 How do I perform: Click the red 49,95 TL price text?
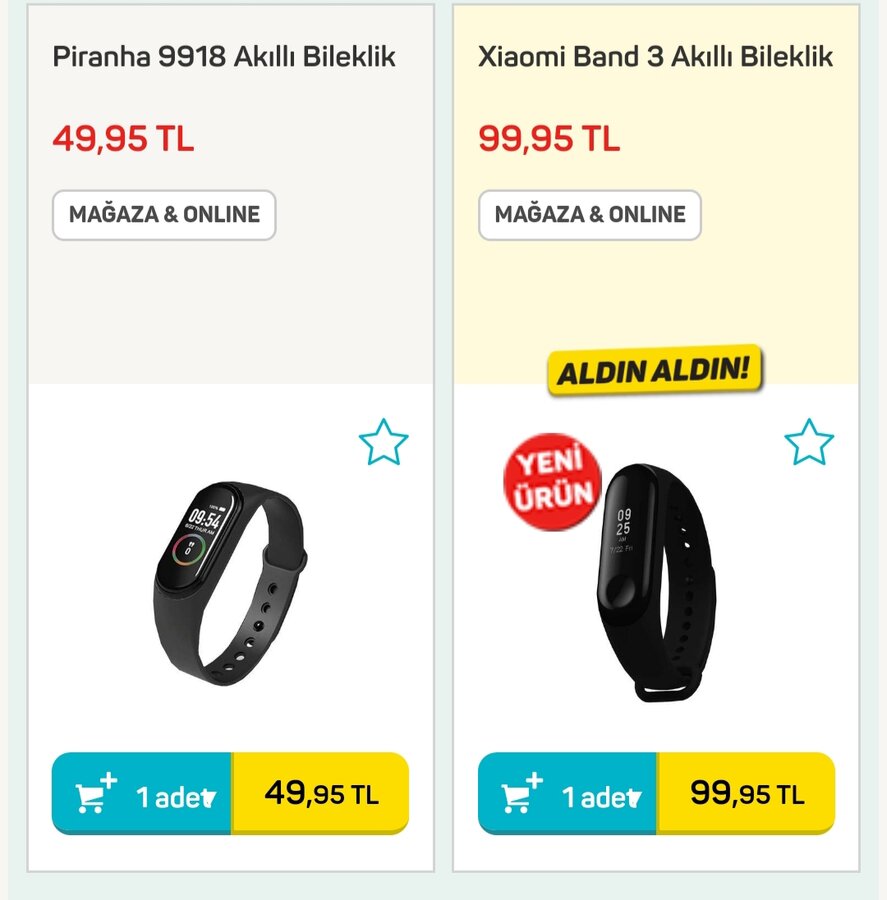click(x=123, y=139)
